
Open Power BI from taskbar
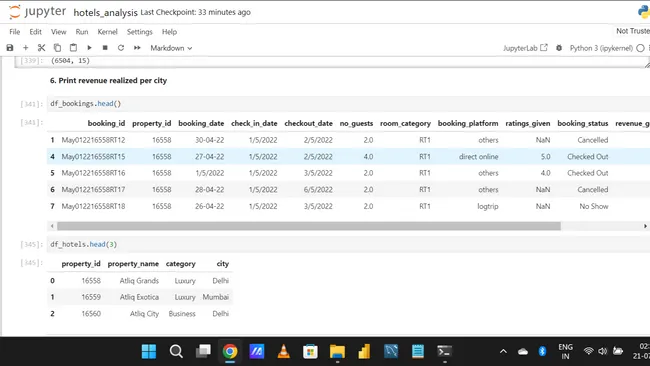[364, 351]
